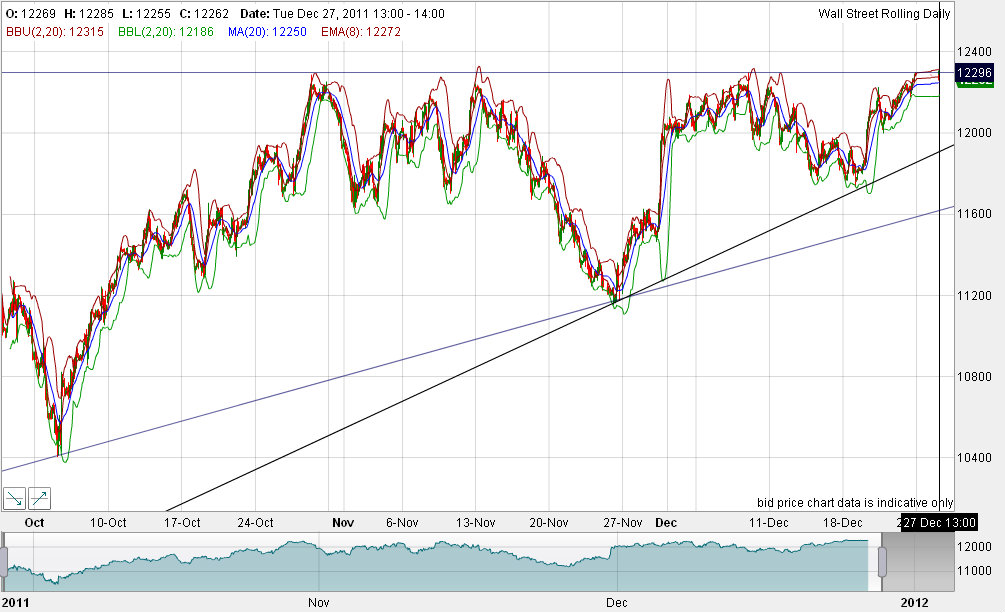Expand the 27 Dec 13:00 timestamp marker

click(940, 522)
